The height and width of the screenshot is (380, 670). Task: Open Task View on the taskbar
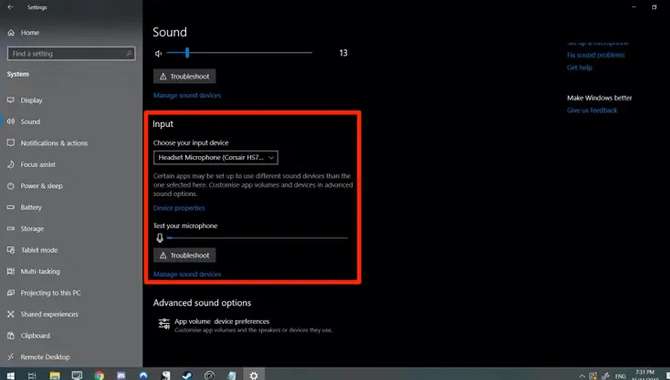[x=32, y=375]
